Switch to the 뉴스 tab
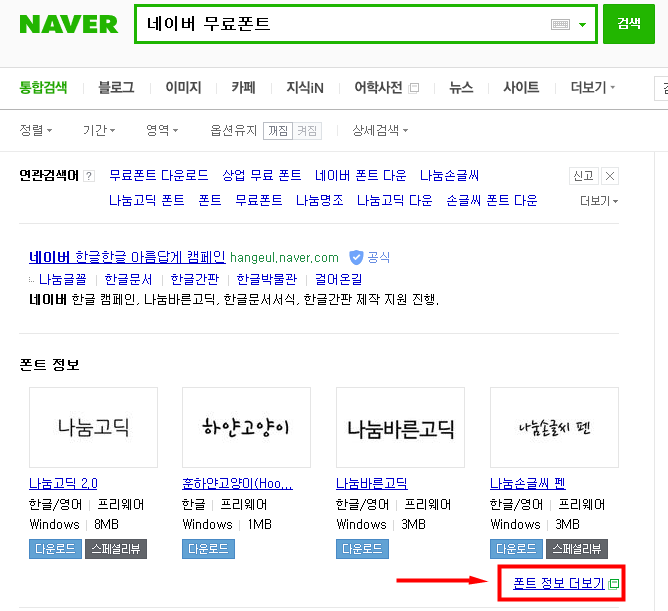Viewport: 668px width, 611px height. pos(461,87)
